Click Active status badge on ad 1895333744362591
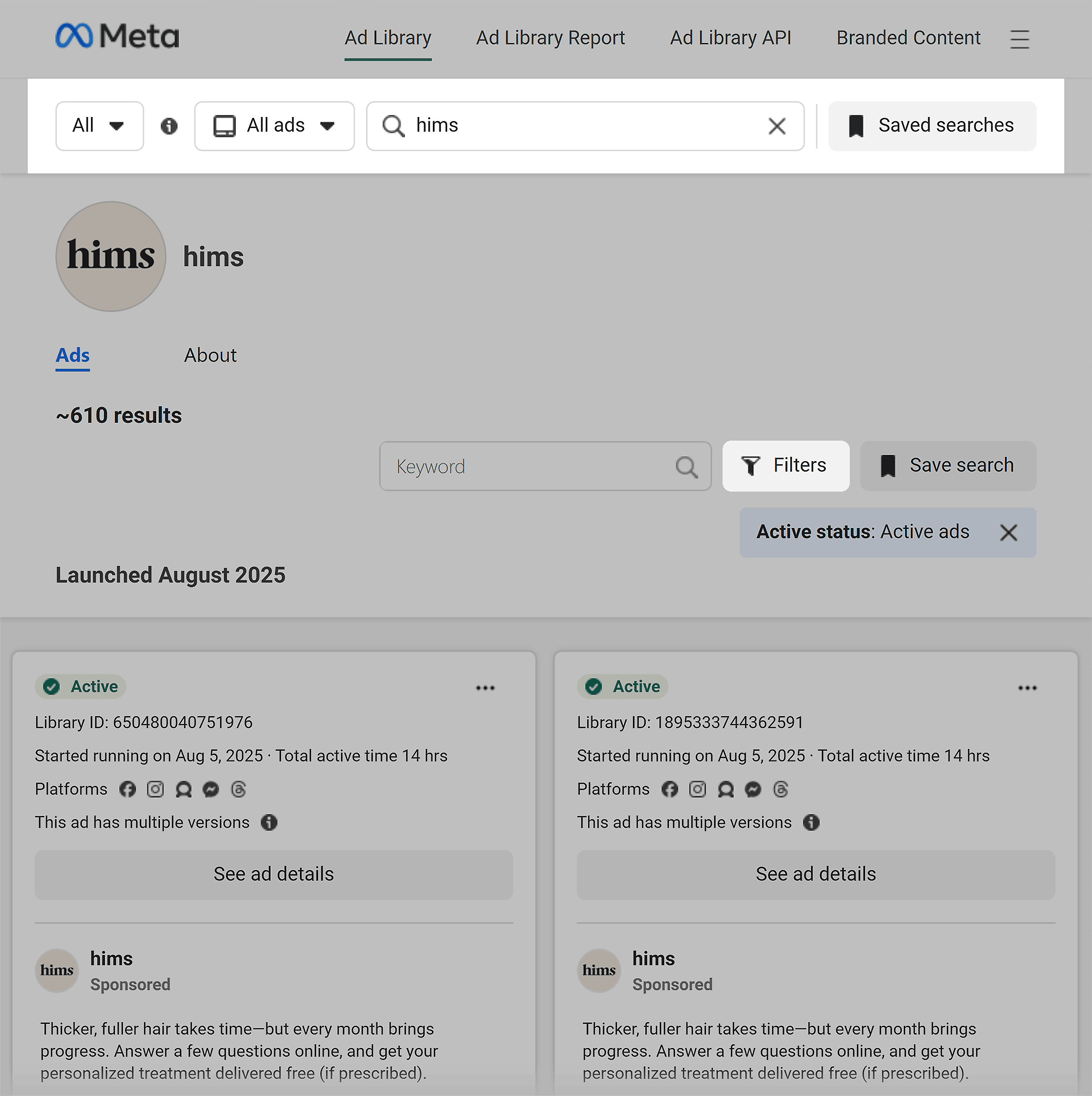The image size is (1092, 1096). point(622,686)
